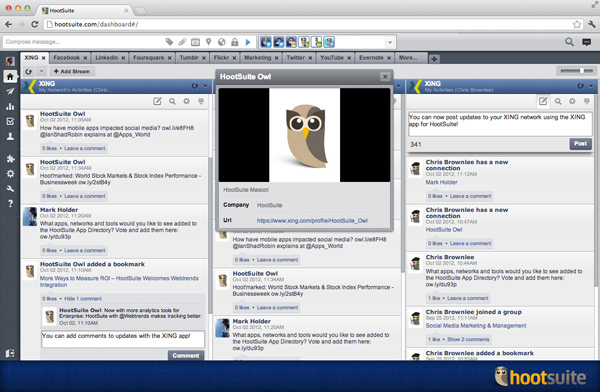Viewport: 600px width, 392px height.
Task: Click the location pin icon
Action: pos(209,42)
